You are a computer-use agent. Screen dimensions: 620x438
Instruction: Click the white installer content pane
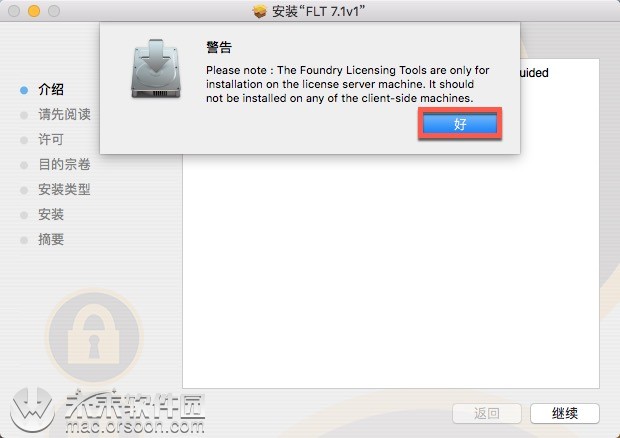[x=391, y=271]
